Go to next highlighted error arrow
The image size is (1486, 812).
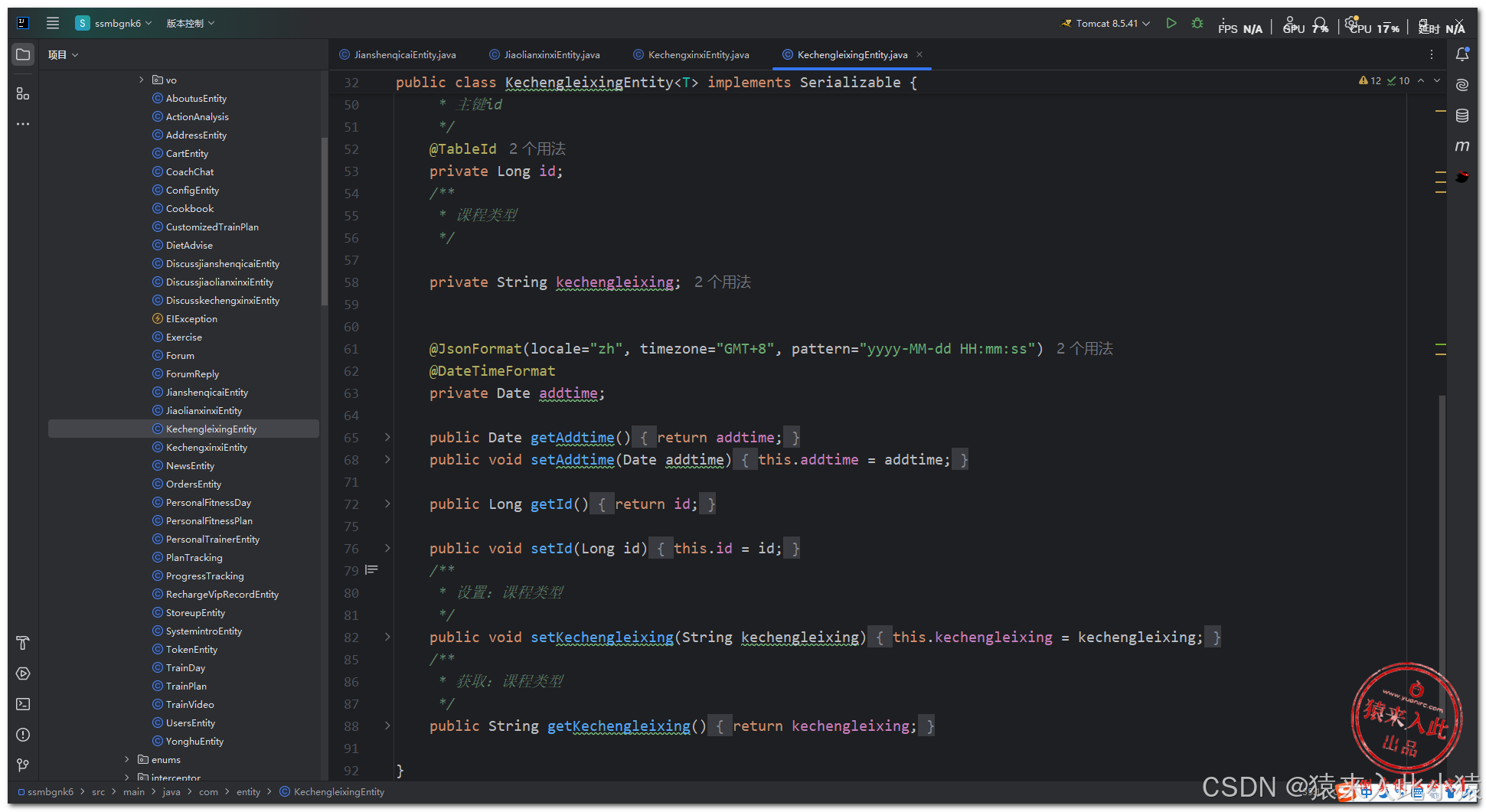coord(1437,80)
